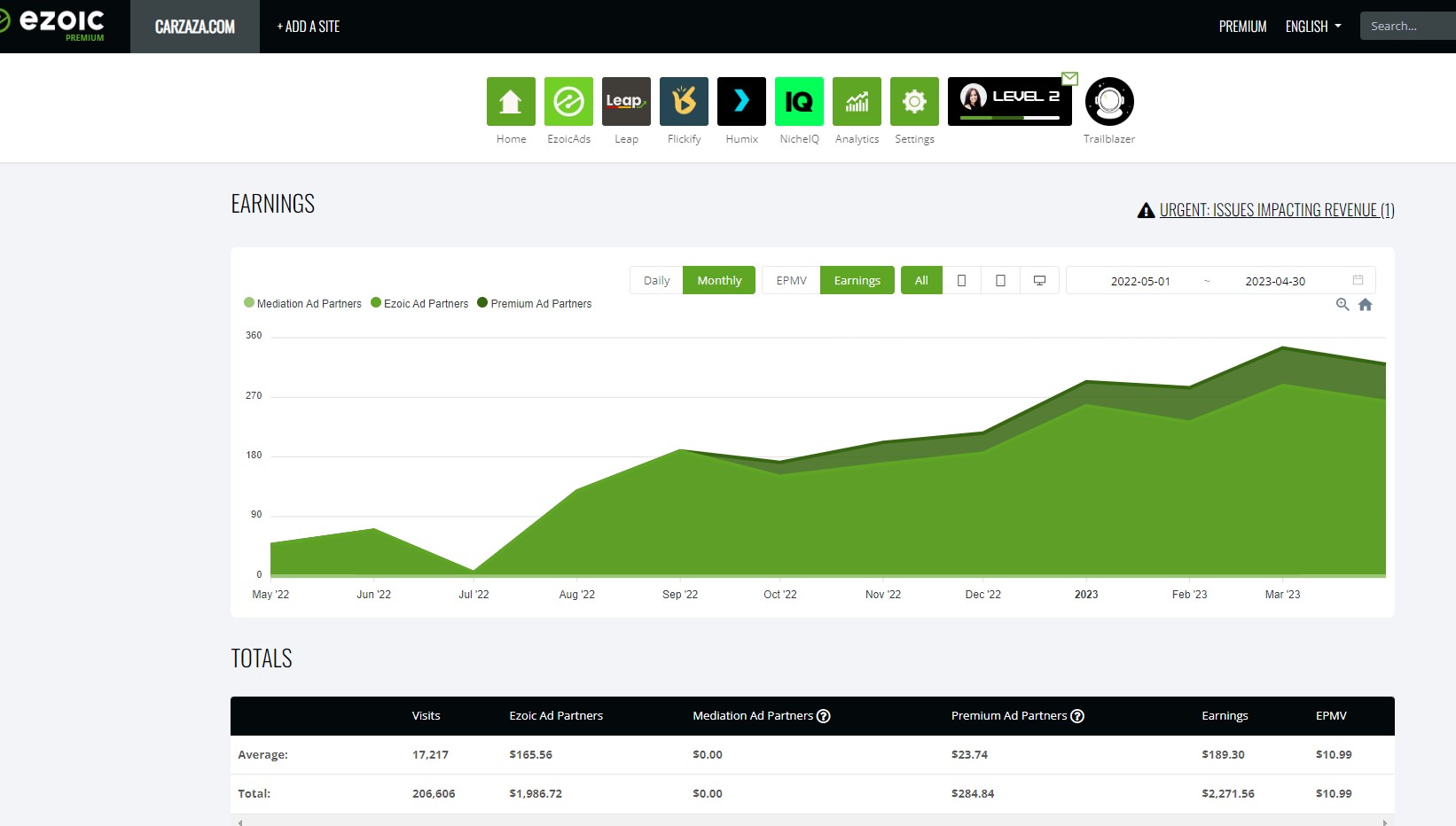Click the Ezoic Ad Partners column header
1456x826 pixels.
[556, 715]
